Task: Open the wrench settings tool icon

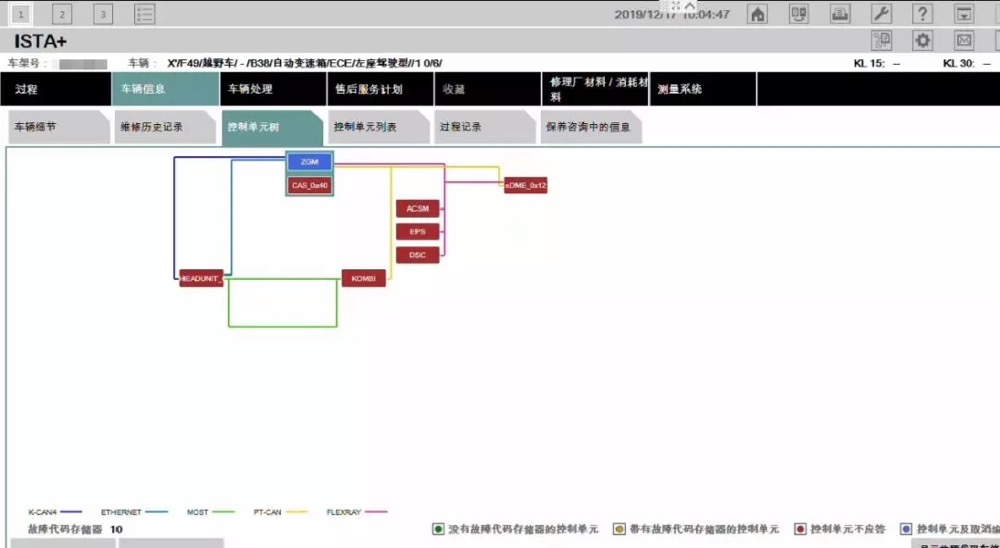Action: pyautogui.click(x=881, y=14)
